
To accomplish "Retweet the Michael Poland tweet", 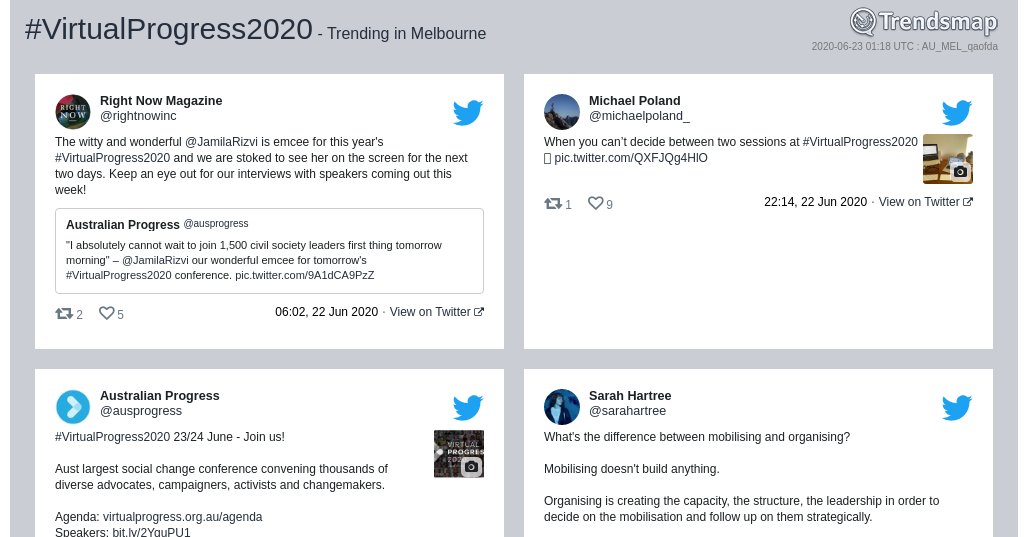I will pos(553,203).
